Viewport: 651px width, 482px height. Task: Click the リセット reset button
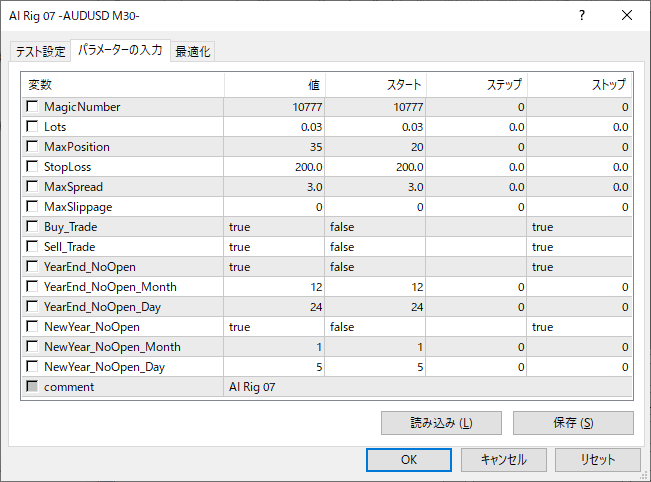pyautogui.click(x=598, y=460)
